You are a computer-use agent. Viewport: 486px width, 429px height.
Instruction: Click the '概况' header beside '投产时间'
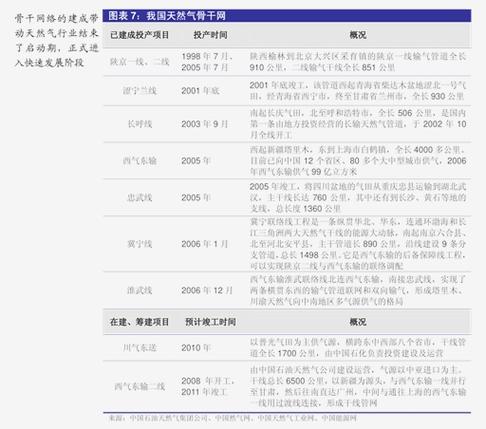coord(358,35)
